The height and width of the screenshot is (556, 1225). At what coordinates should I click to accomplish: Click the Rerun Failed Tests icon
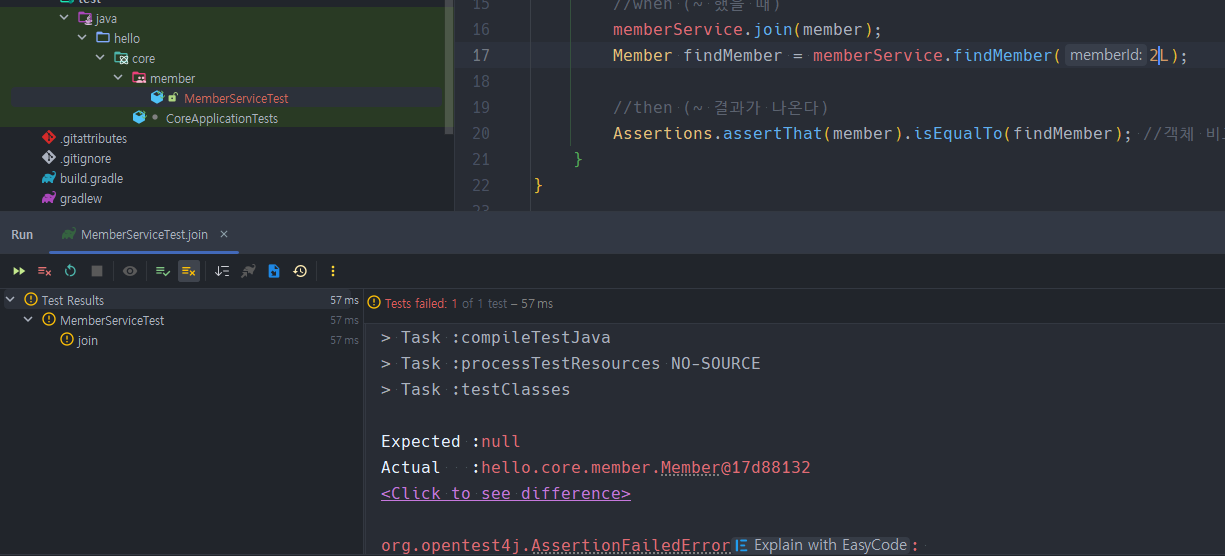(x=44, y=271)
